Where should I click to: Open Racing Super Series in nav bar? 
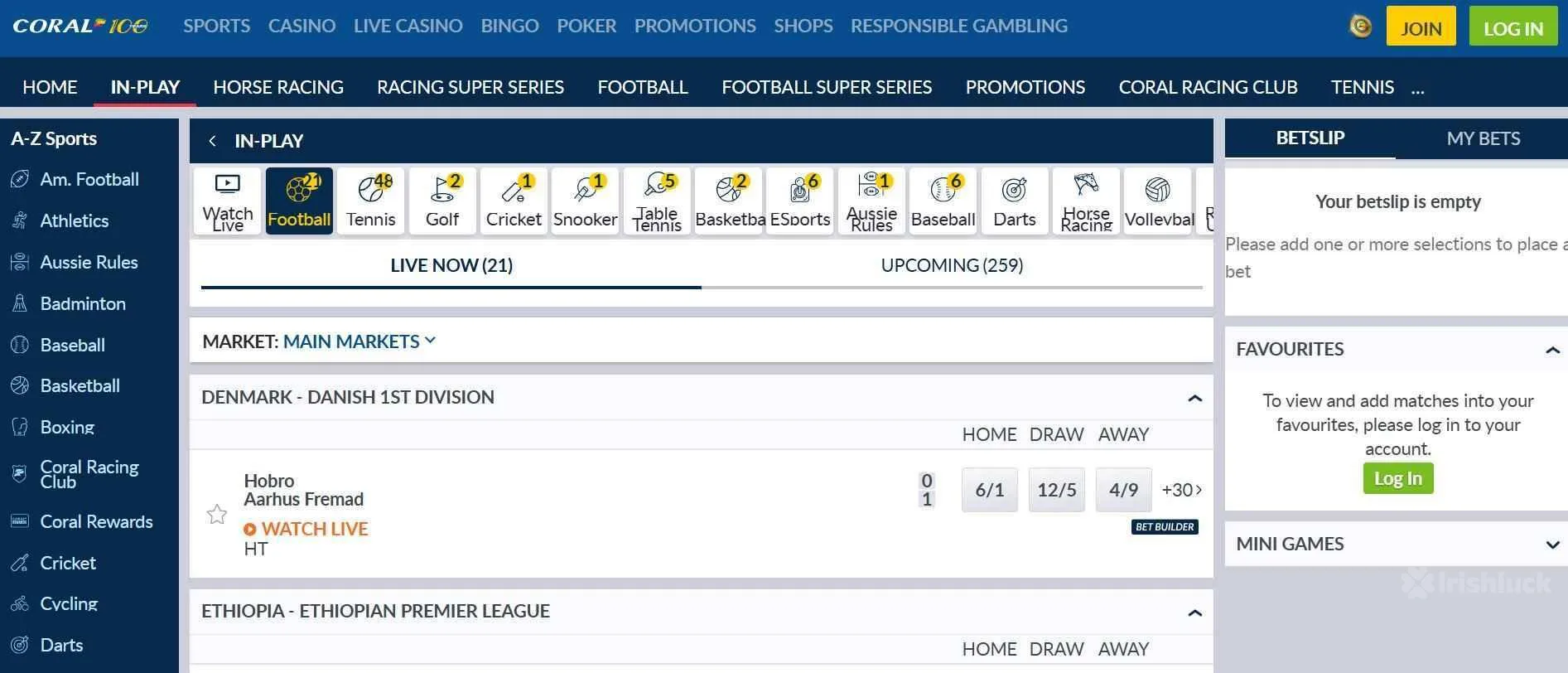point(470,87)
